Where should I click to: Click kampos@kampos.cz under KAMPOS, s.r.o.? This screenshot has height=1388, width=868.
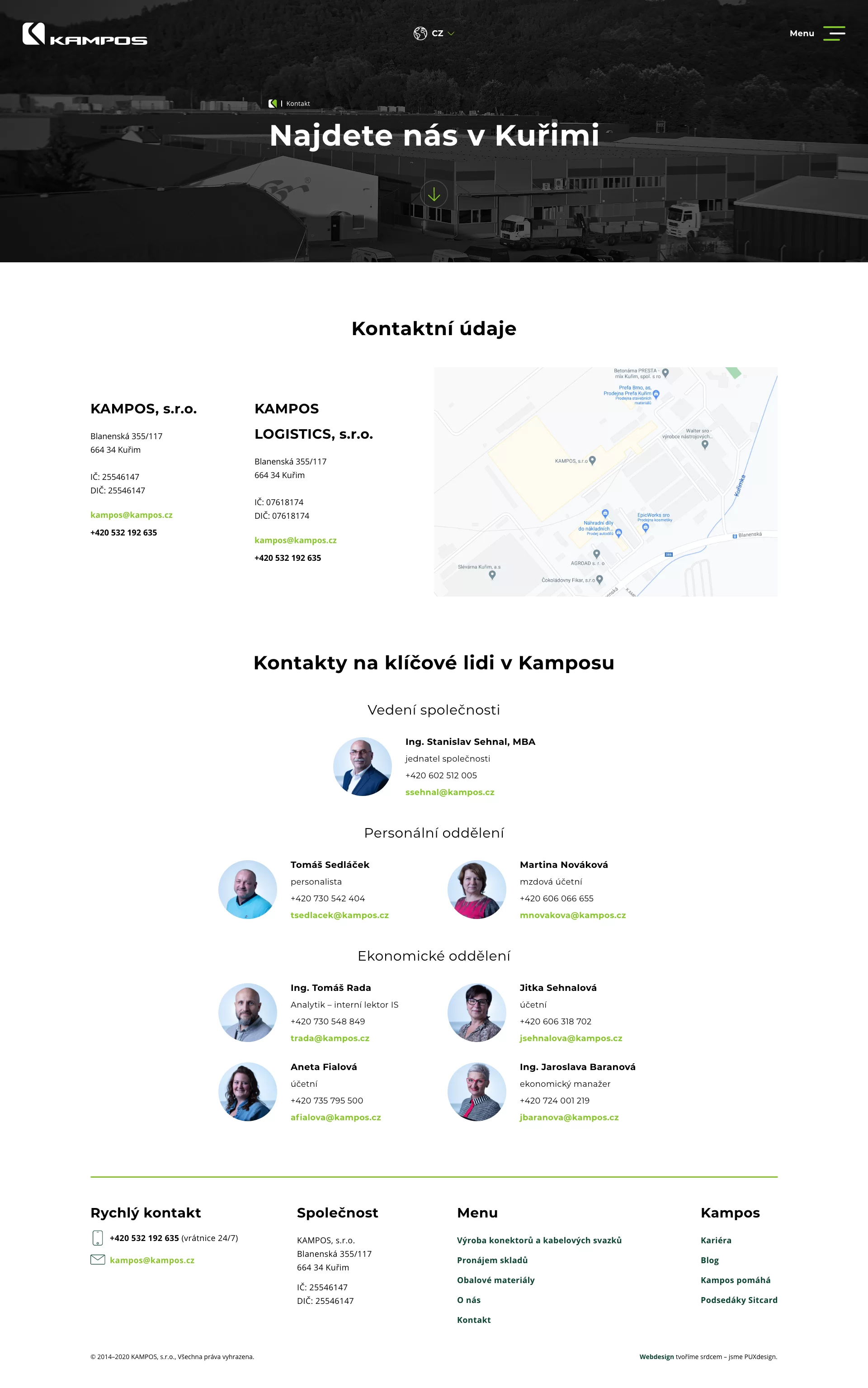click(x=132, y=515)
